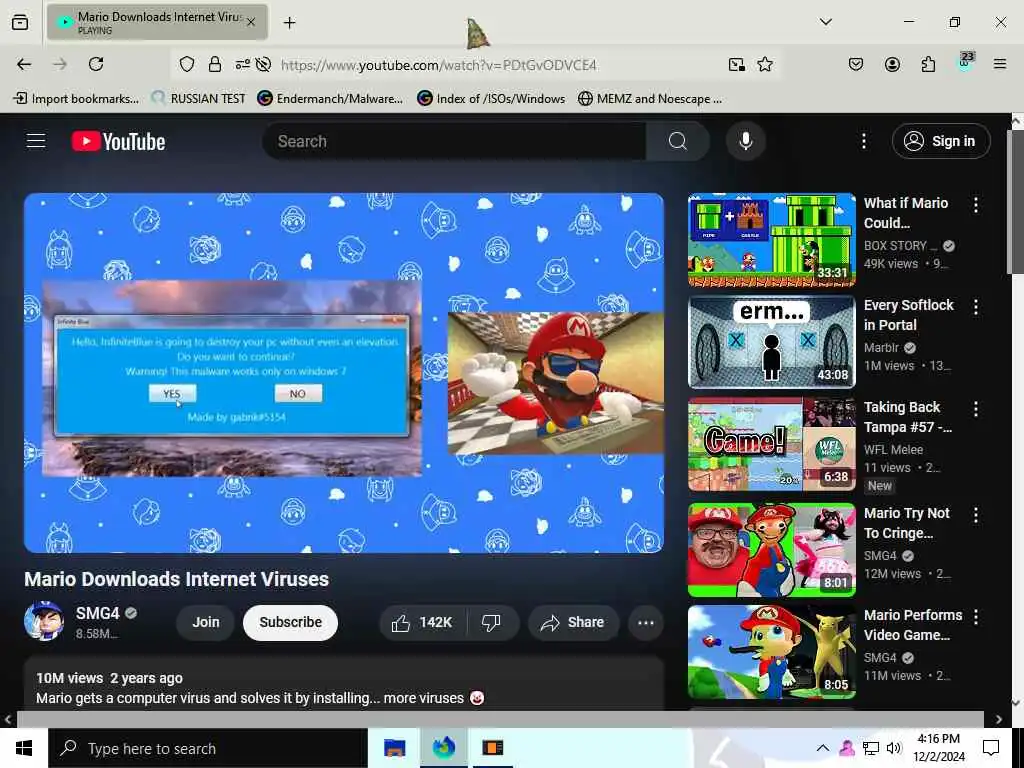Open options menu for 'Mario Try Not To Cringe'
Image resolution: width=1024 pixels, height=768 pixels.
click(x=976, y=515)
